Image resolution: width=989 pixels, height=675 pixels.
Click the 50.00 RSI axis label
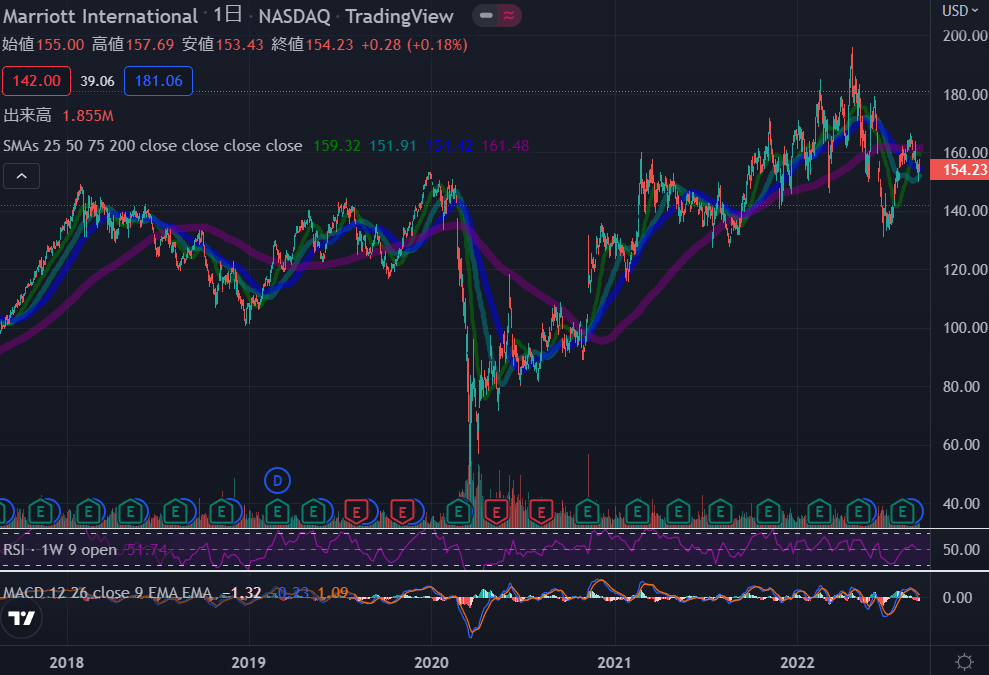(x=961, y=549)
